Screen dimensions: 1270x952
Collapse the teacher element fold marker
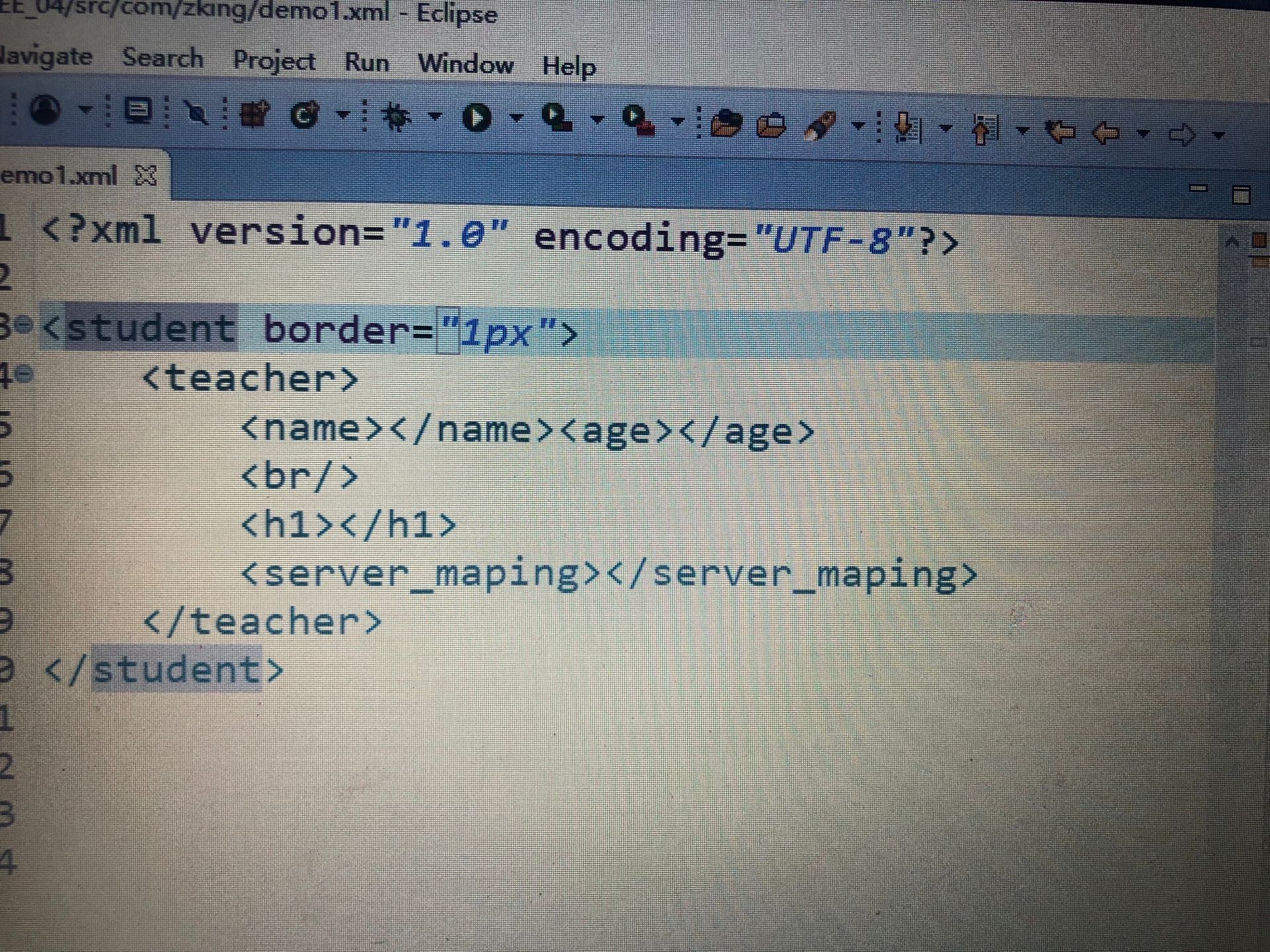[x=24, y=374]
